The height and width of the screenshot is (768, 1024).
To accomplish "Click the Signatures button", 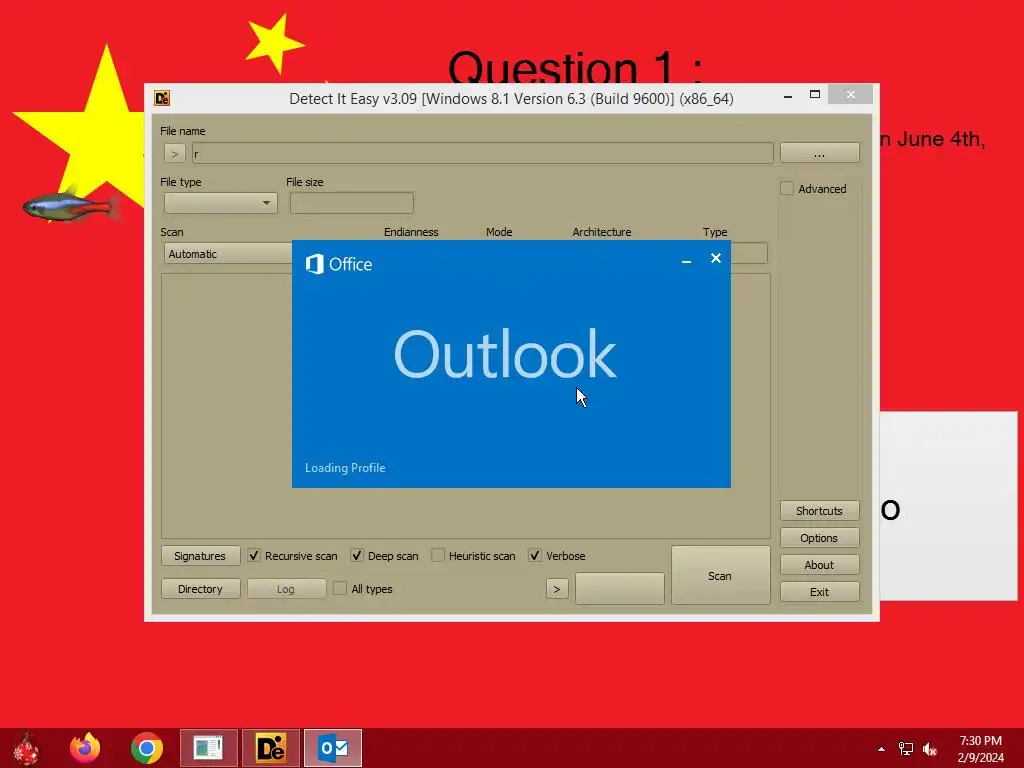I will click(x=200, y=556).
